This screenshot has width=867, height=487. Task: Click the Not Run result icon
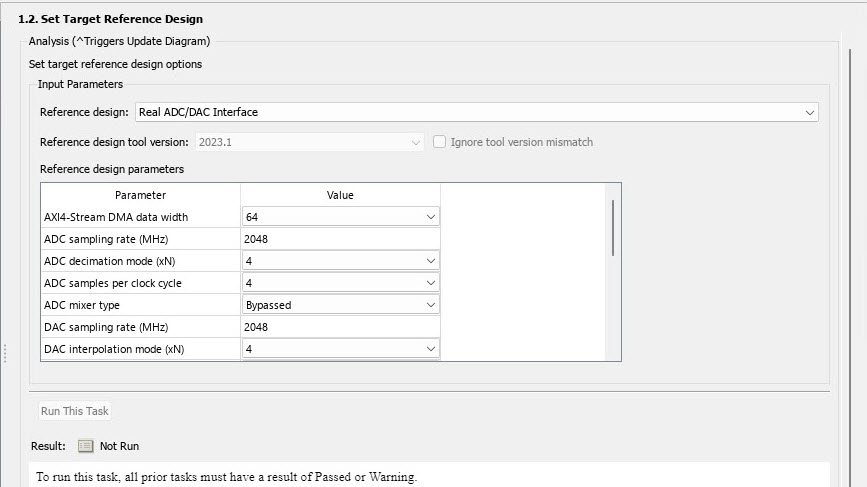pyautogui.click(x=85, y=446)
